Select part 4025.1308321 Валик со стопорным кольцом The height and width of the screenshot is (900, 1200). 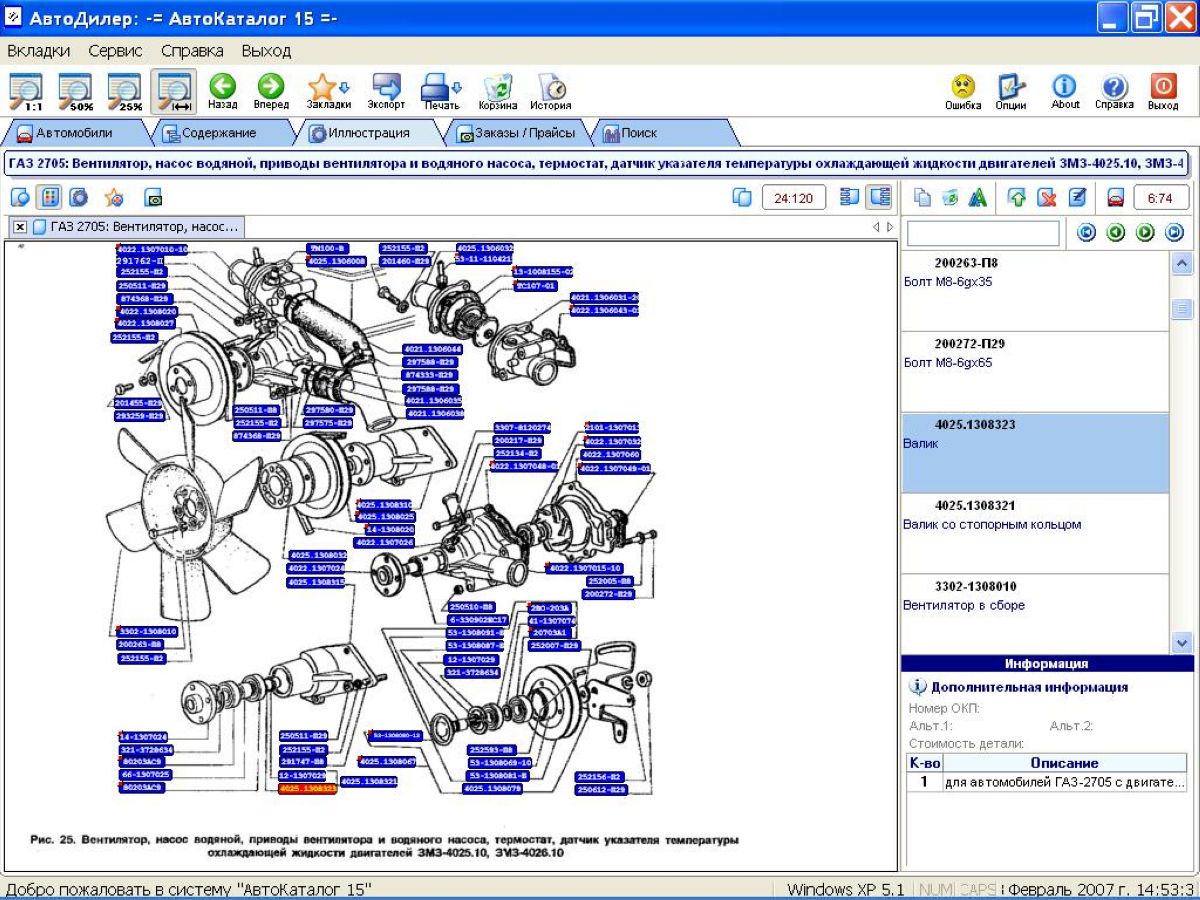coord(1034,534)
